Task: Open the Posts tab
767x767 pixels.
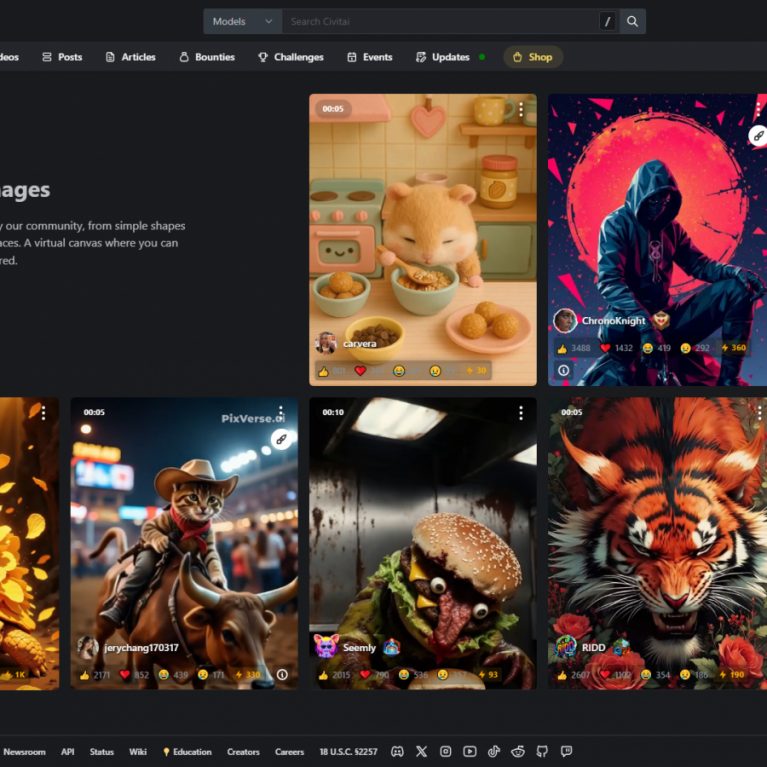Action: [x=62, y=57]
